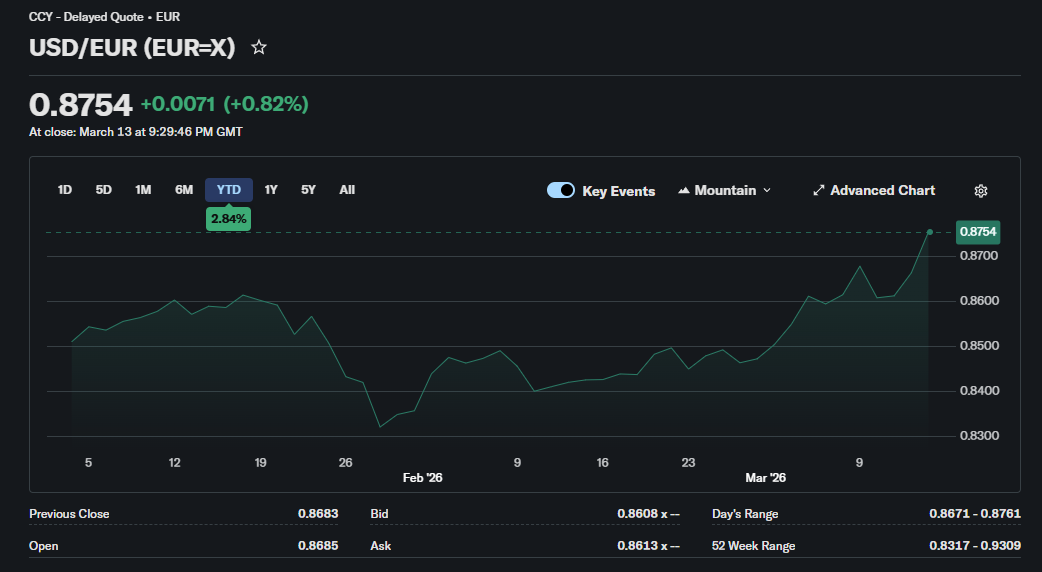Switch to the 6M range
Image resolution: width=1042 pixels, height=572 pixels.
point(184,190)
